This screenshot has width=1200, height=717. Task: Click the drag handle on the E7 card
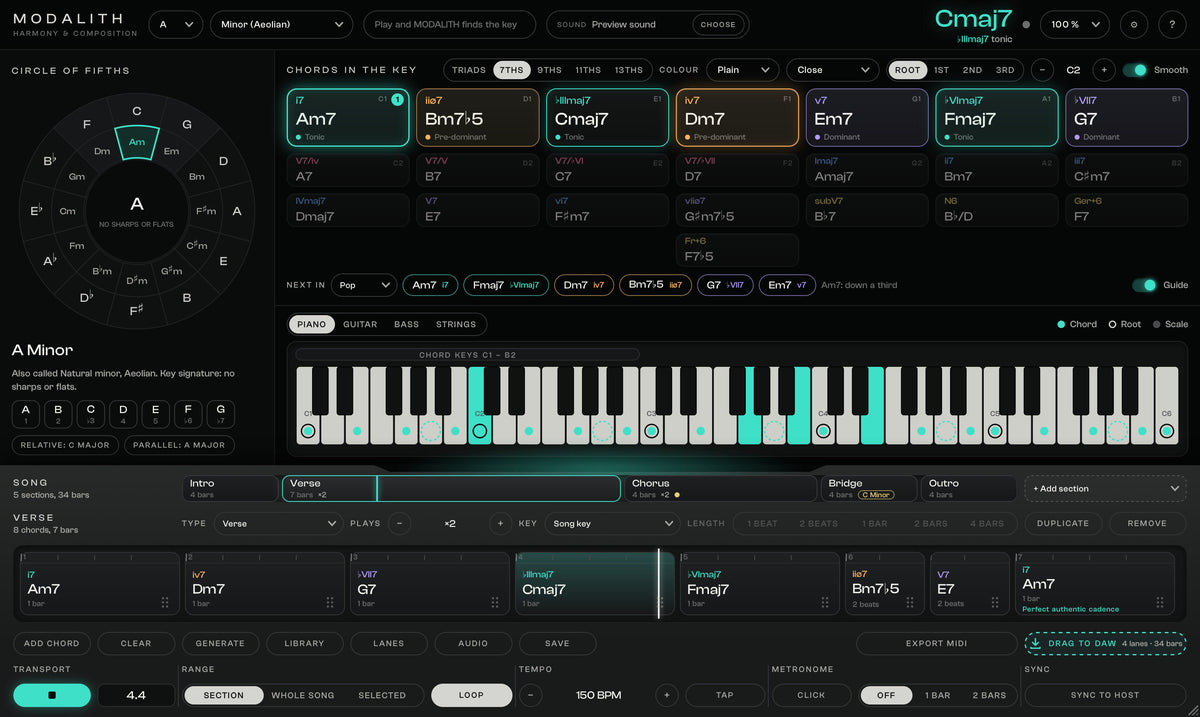tap(995, 602)
